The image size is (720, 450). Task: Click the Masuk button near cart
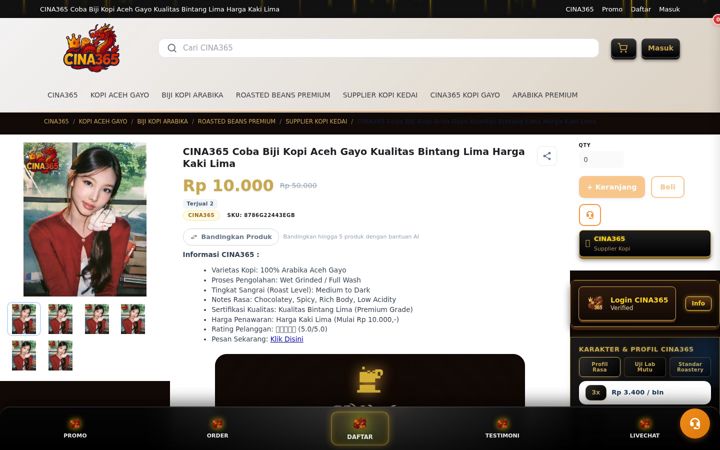(660, 48)
